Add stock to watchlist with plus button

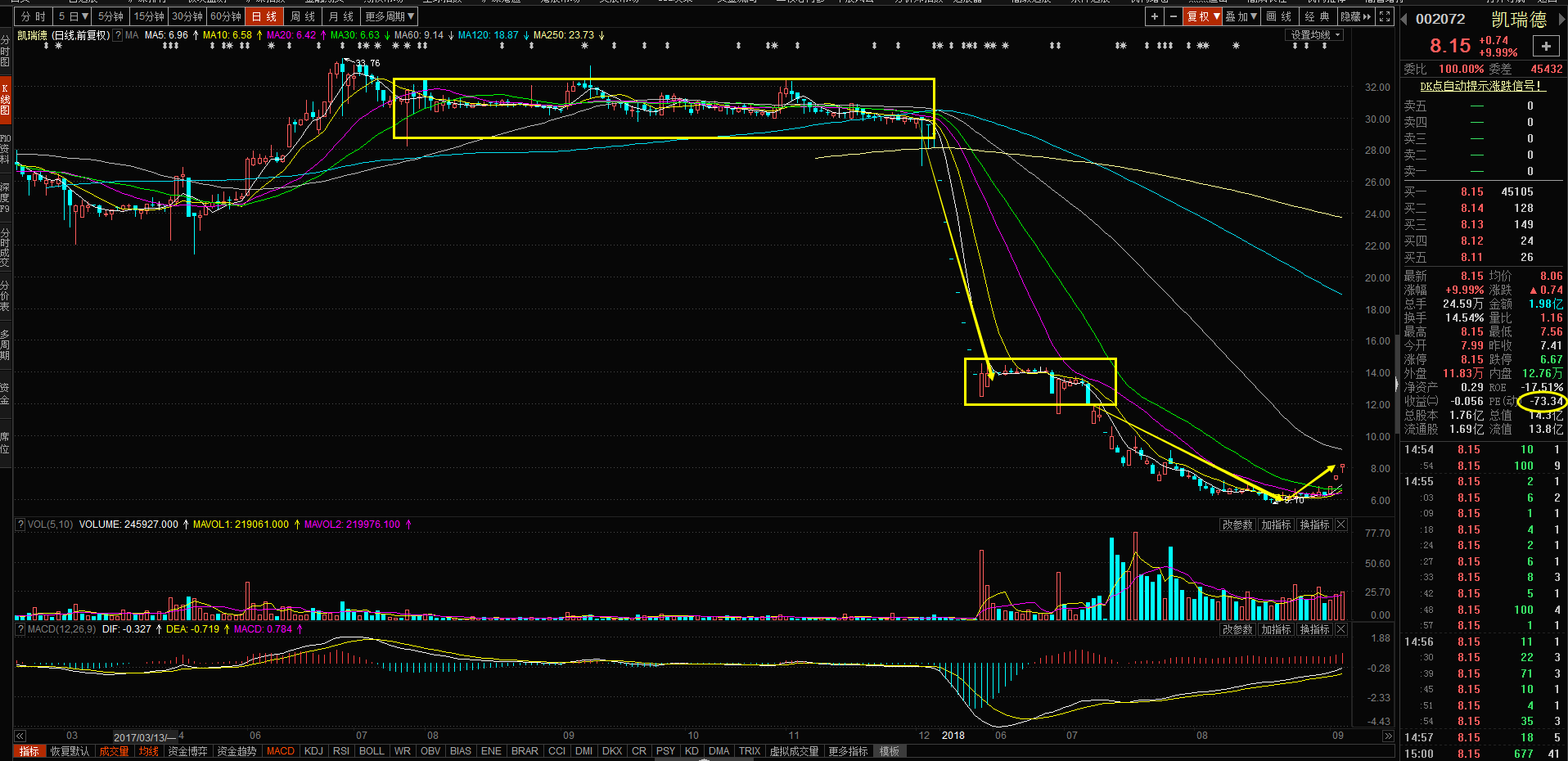[1546, 47]
